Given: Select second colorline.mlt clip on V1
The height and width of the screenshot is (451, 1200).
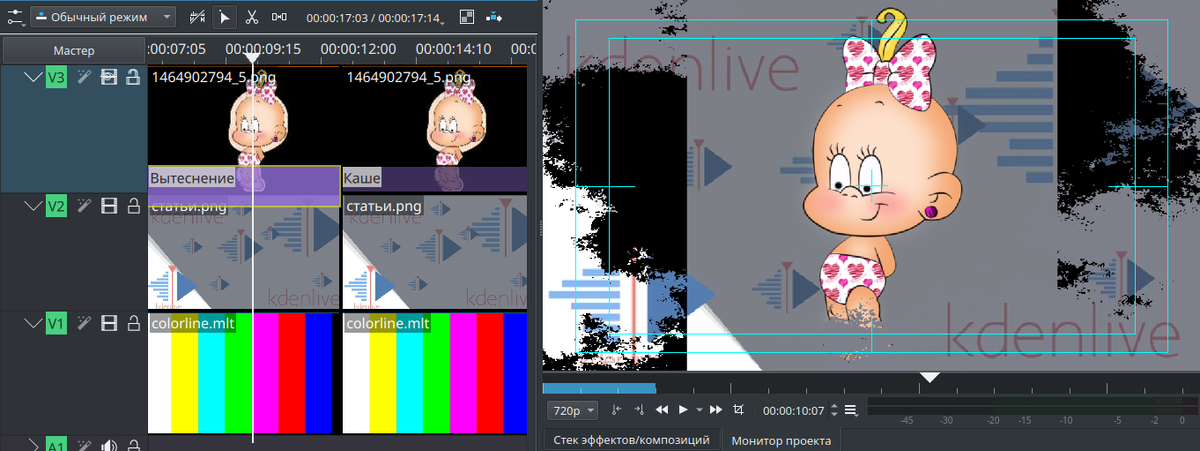Looking at the screenshot, I should (435, 374).
